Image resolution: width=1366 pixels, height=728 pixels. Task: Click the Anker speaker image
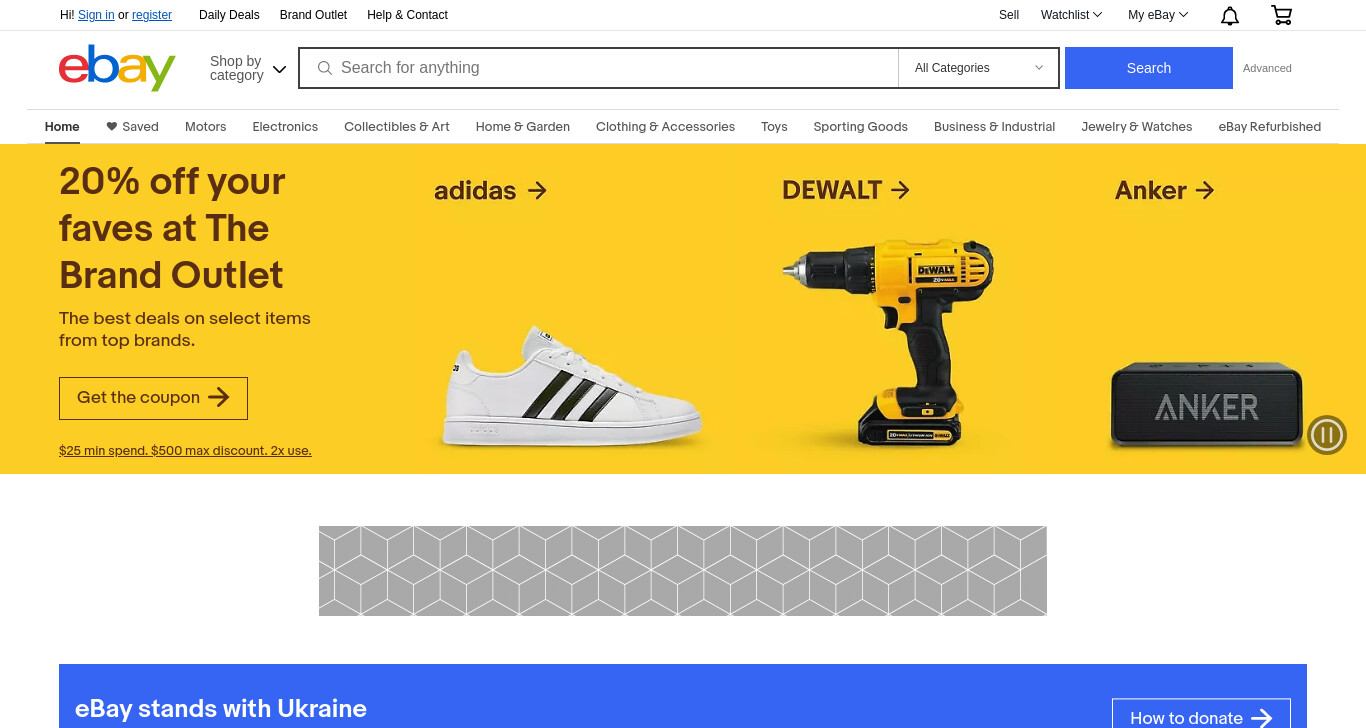[x=1207, y=405]
